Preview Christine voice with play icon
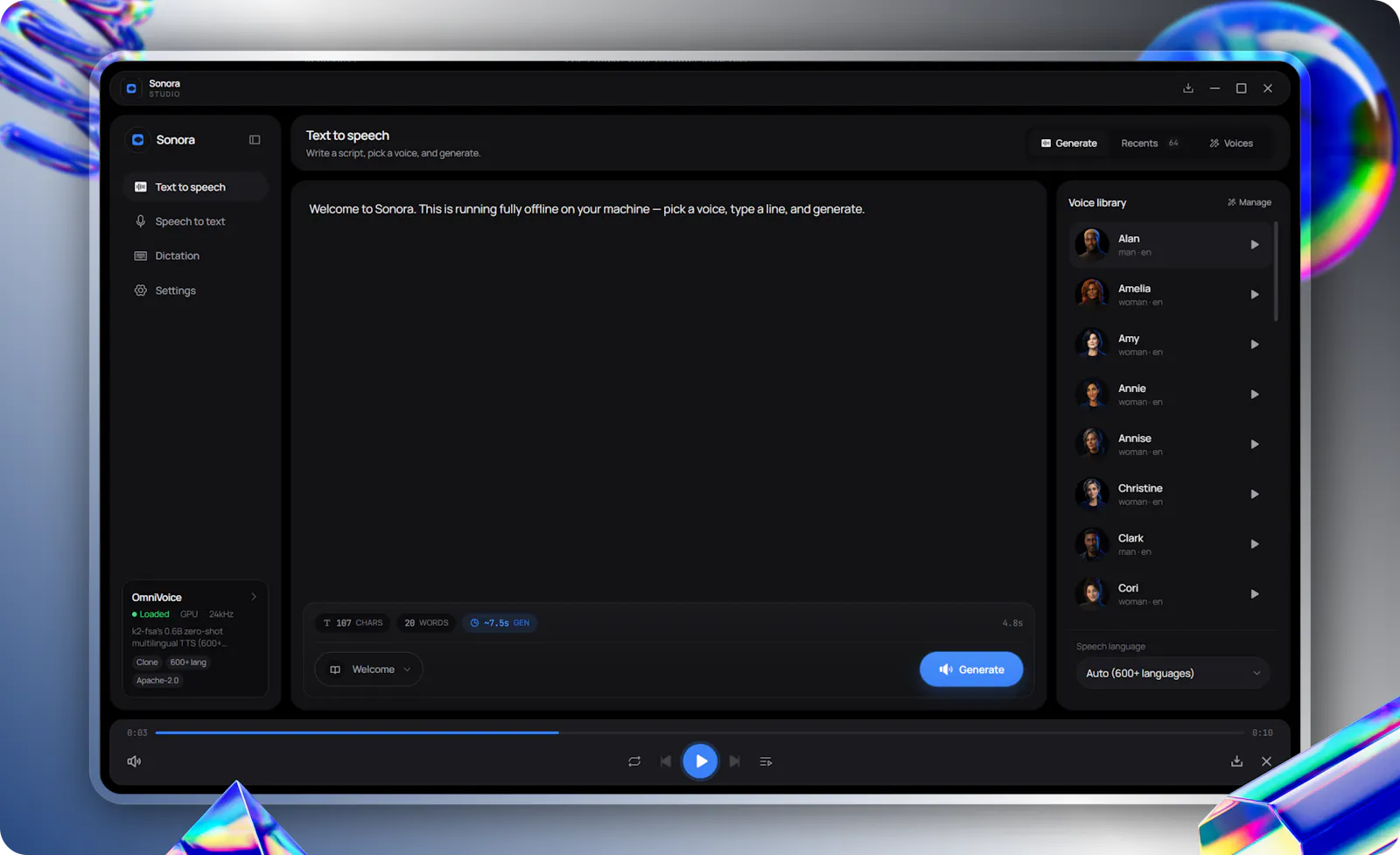 1255,494
